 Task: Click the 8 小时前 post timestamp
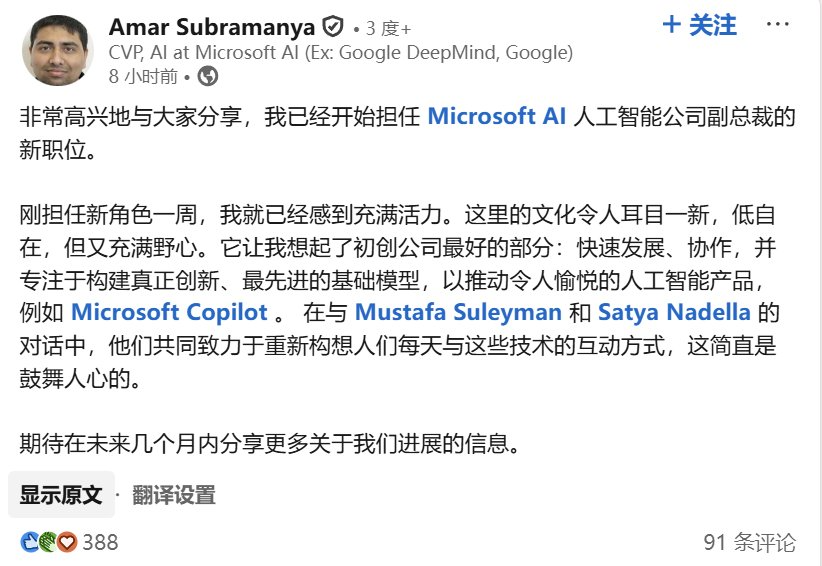click(x=143, y=77)
